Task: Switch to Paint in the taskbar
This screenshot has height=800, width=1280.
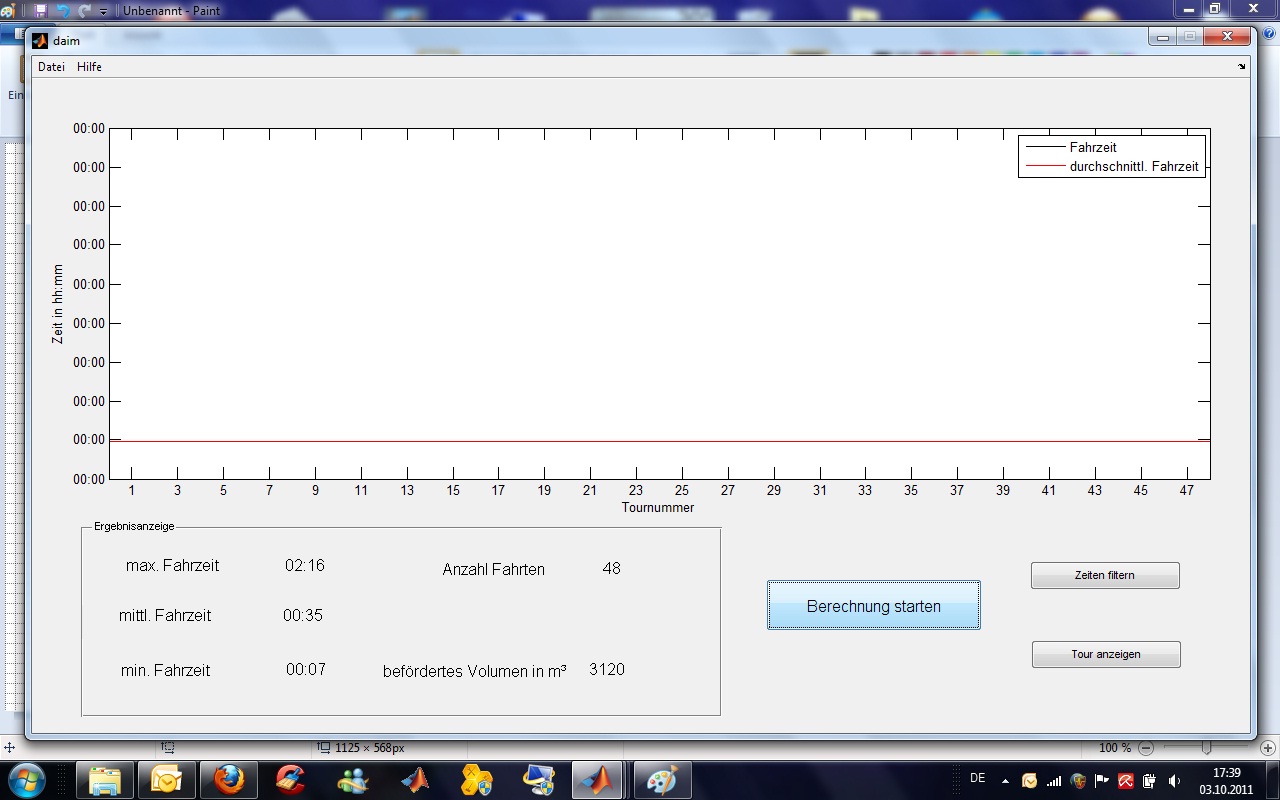Action: coord(662,779)
